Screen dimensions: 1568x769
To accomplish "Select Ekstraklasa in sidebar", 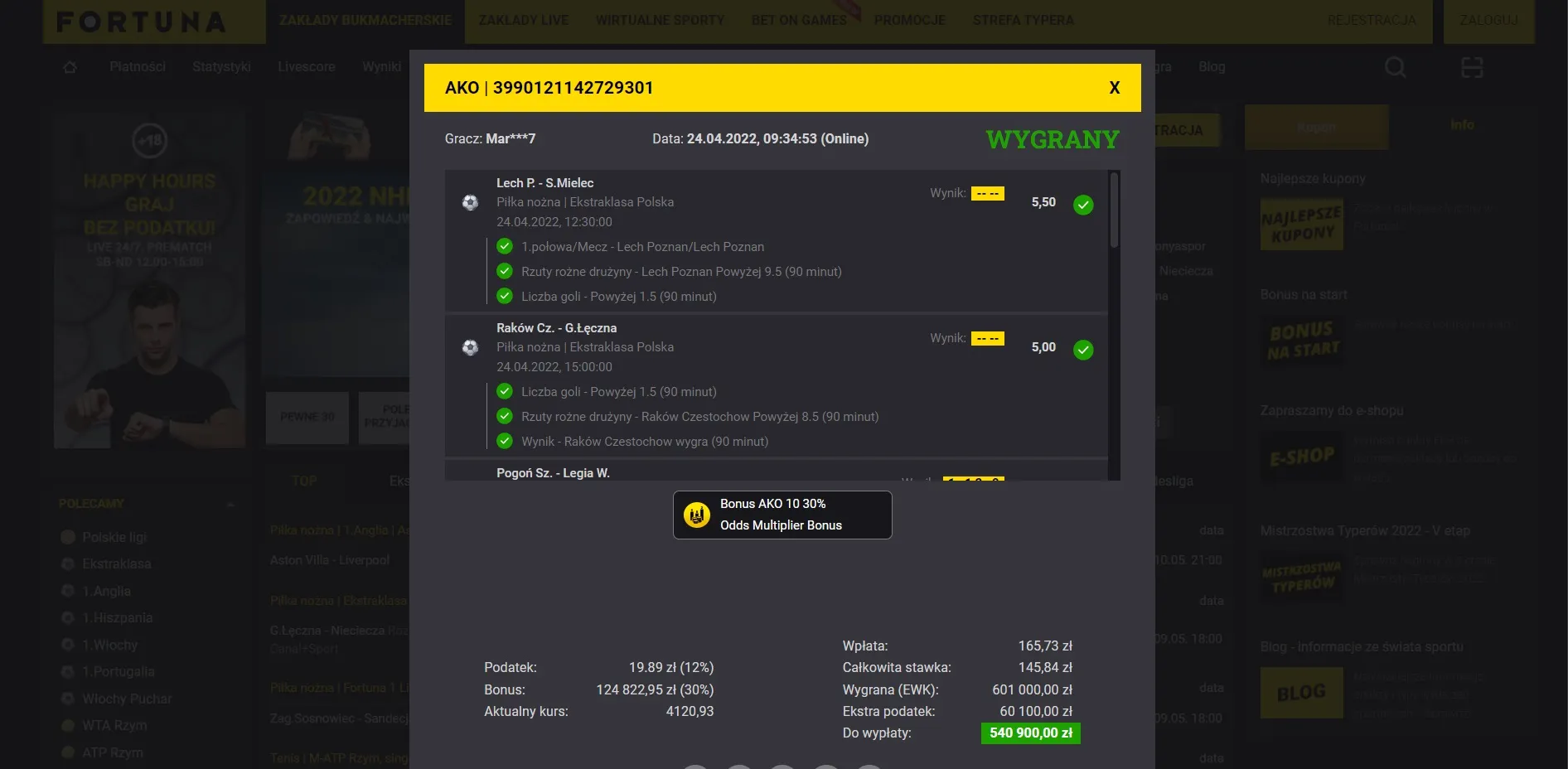I will [x=116, y=563].
